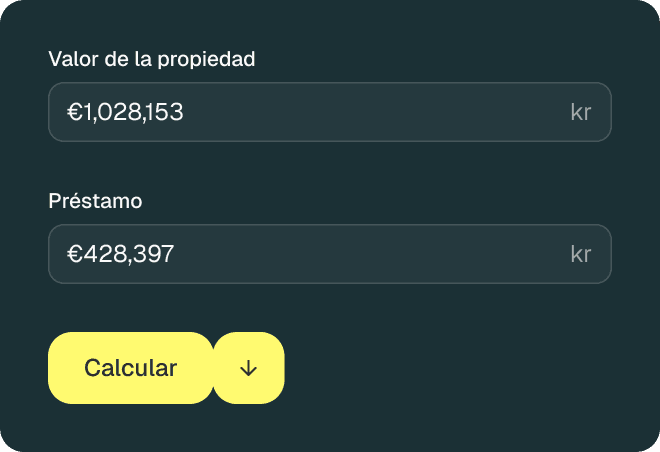
Task: Click the "Valor de la propiedad" label
Action: point(152,59)
